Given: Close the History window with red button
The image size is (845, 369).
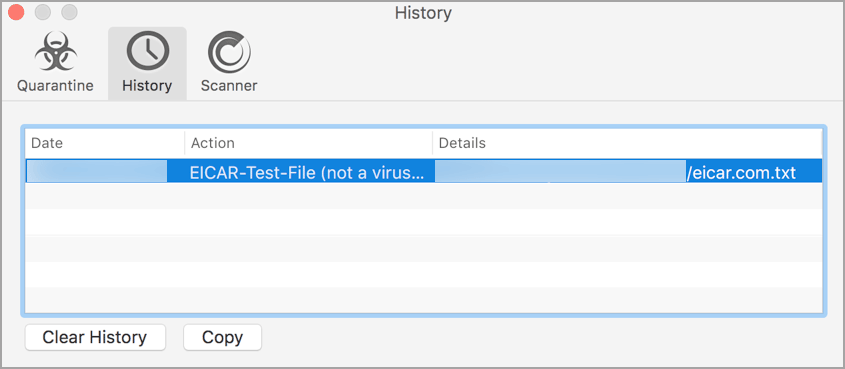Looking at the screenshot, I should [x=16, y=12].
